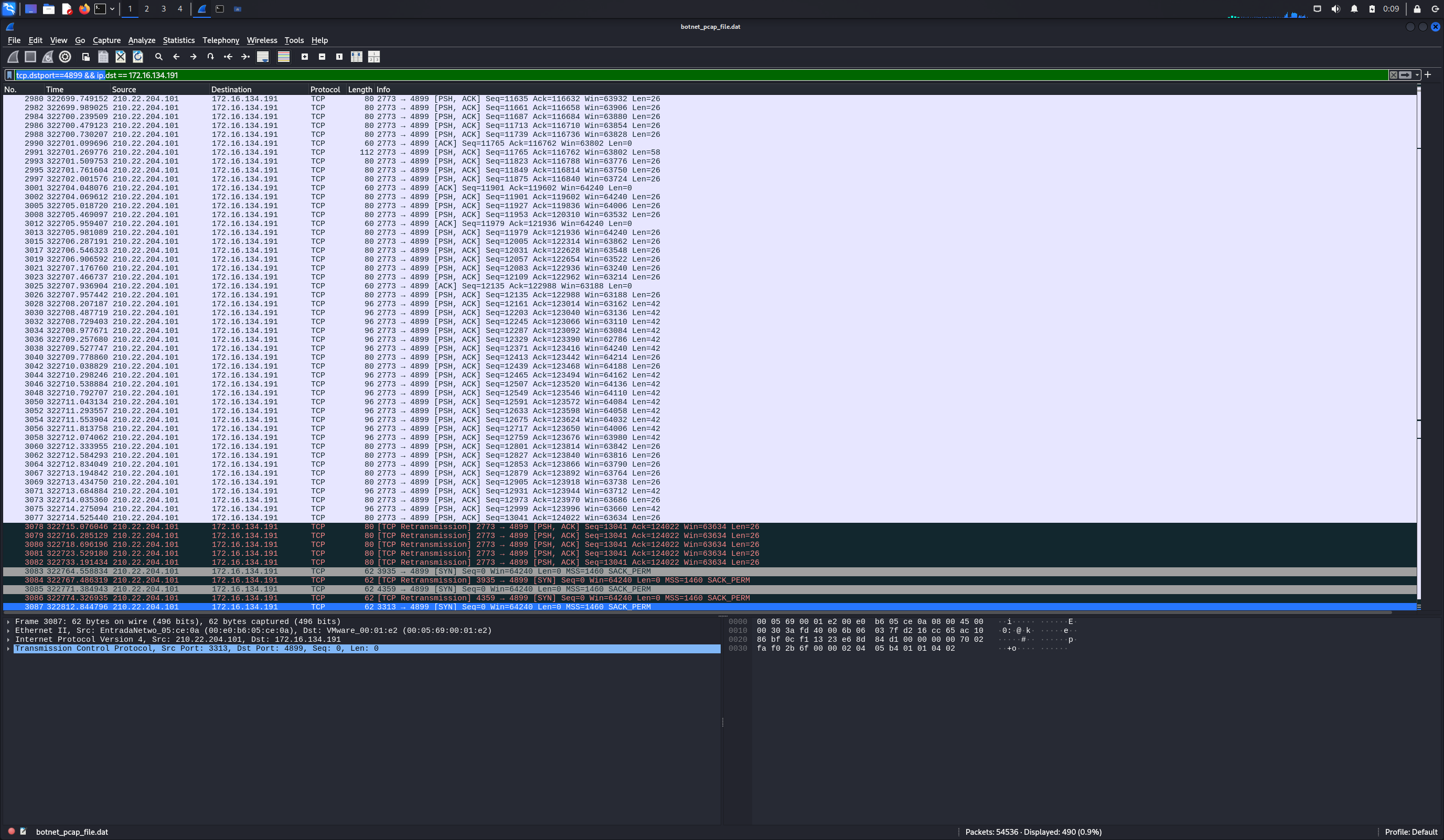Image resolution: width=1444 pixels, height=840 pixels.
Task: Start capturing packets with shark fin icon
Action: [13, 57]
